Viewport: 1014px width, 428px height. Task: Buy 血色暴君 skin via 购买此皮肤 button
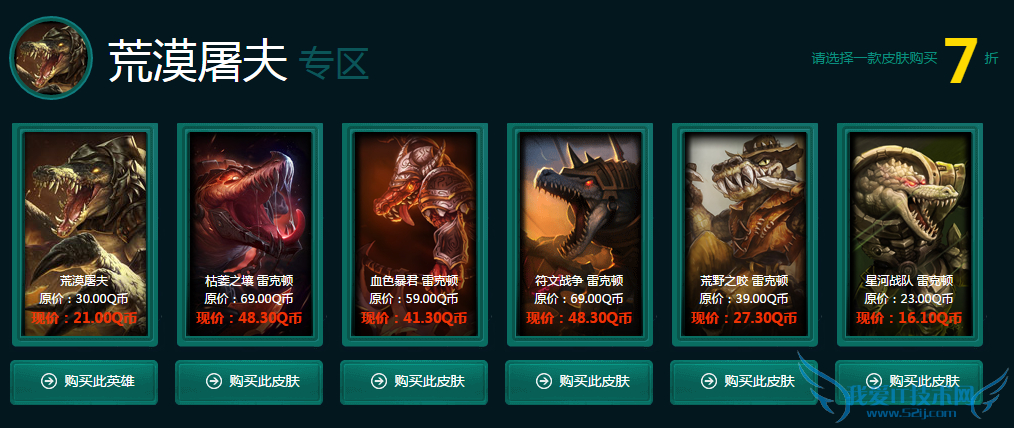[414, 382]
